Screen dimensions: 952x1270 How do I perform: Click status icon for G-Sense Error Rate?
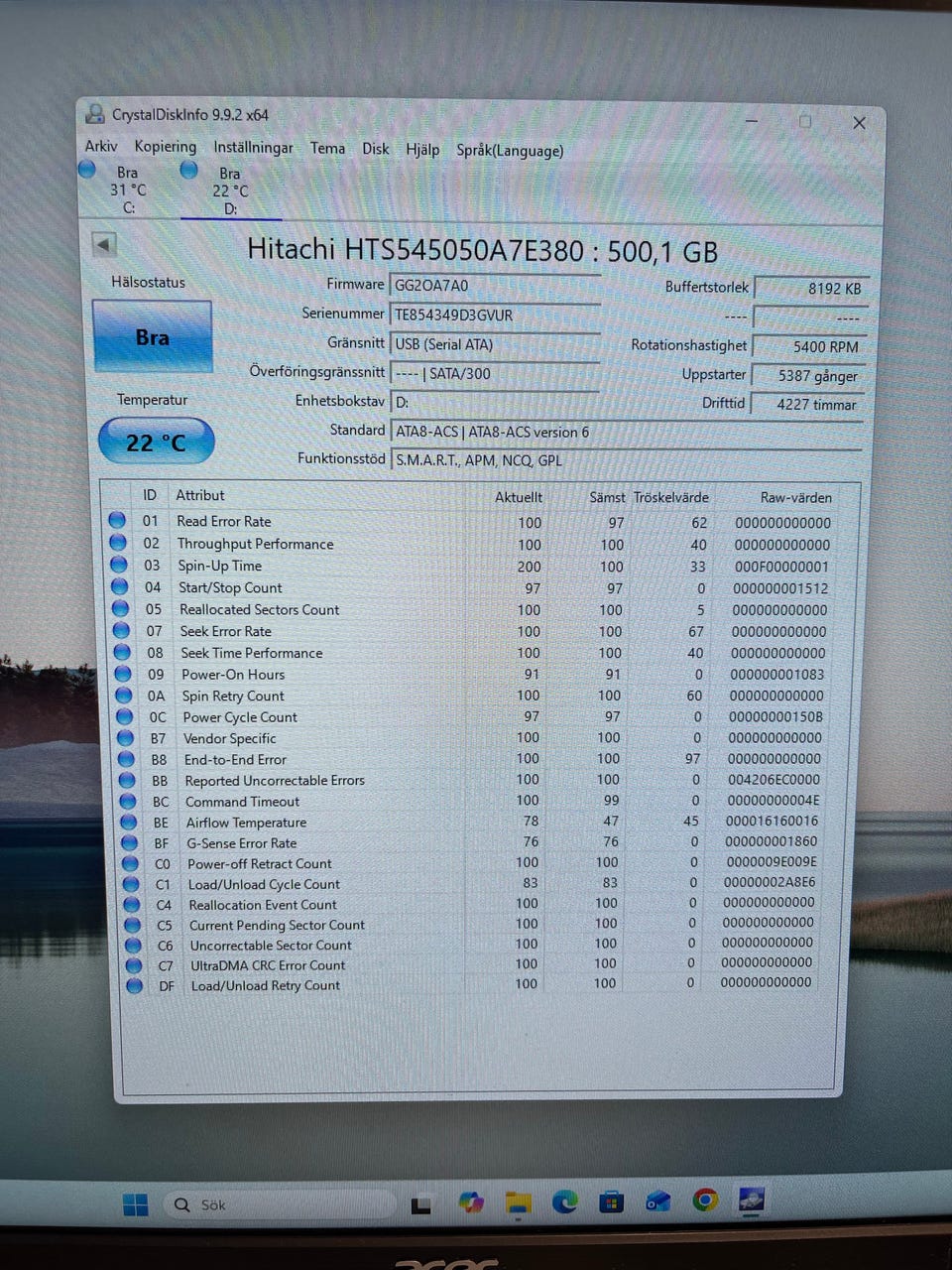130,842
